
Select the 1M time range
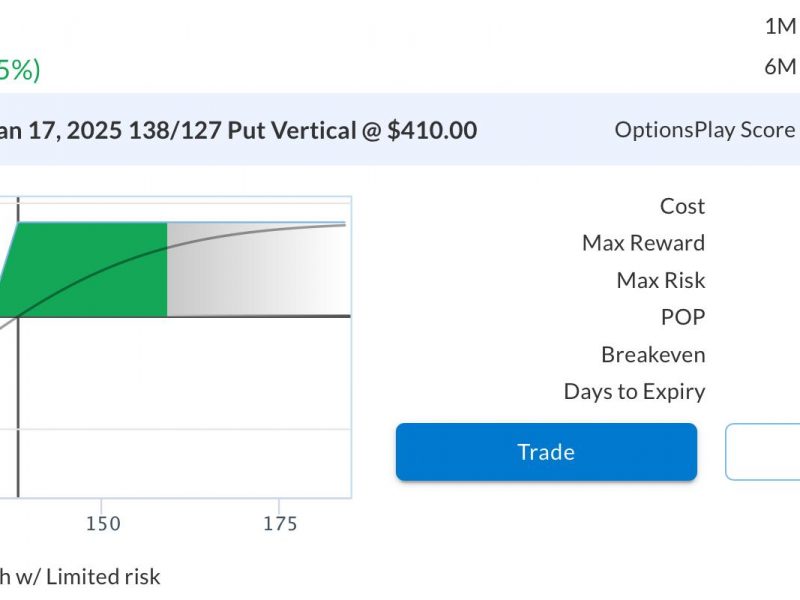point(781,26)
